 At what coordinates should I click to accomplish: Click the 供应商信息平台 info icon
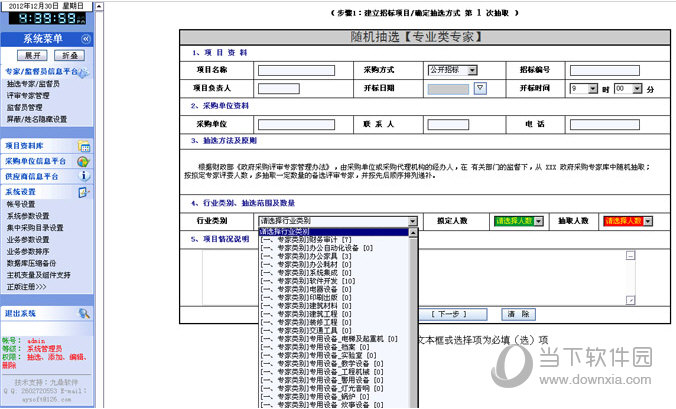pyautogui.click(x=84, y=176)
